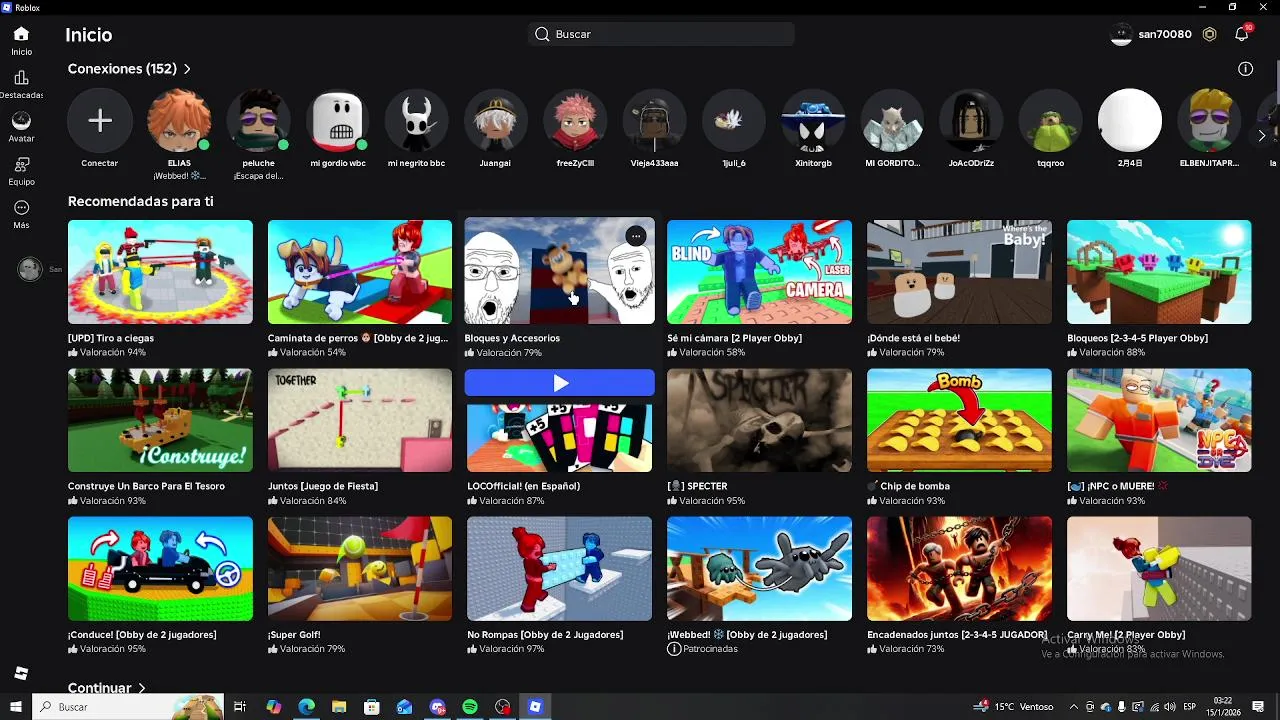Expand the Continuar section arrow
The height and width of the screenshot is (720, 1280).
click(x=142, y=688)
